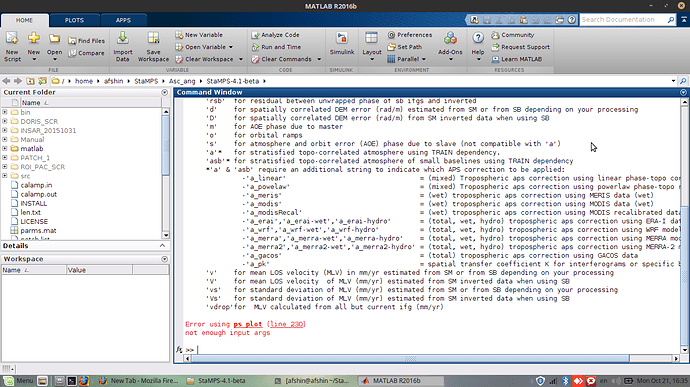Screen dimensions: 690x387
Task: Switch to afshin terminal taskbar window
Action: coord(312,381)
